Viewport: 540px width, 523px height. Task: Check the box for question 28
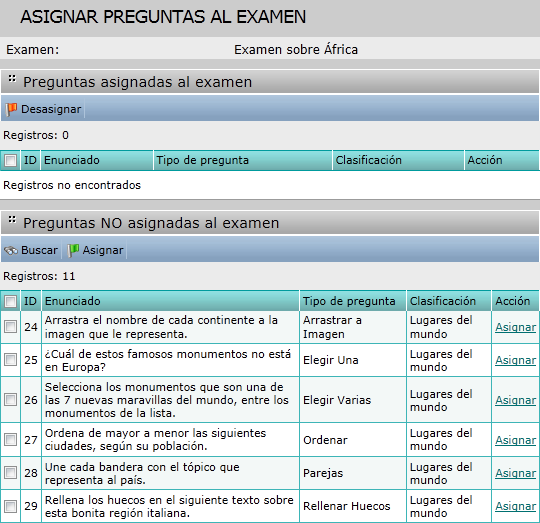10,473
